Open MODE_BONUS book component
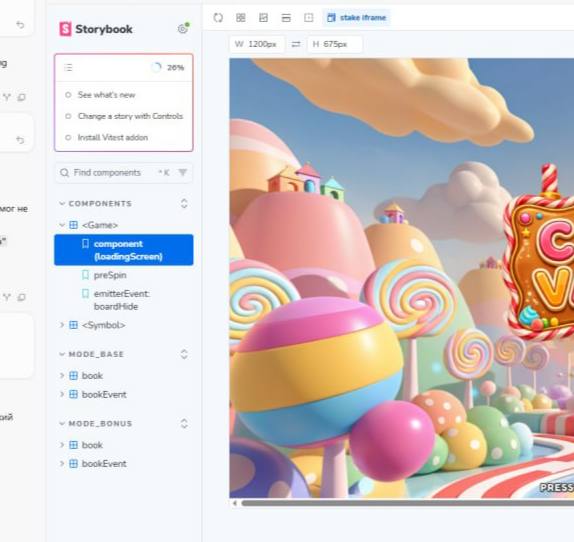The image size is (574, 542). pos(92,445)
